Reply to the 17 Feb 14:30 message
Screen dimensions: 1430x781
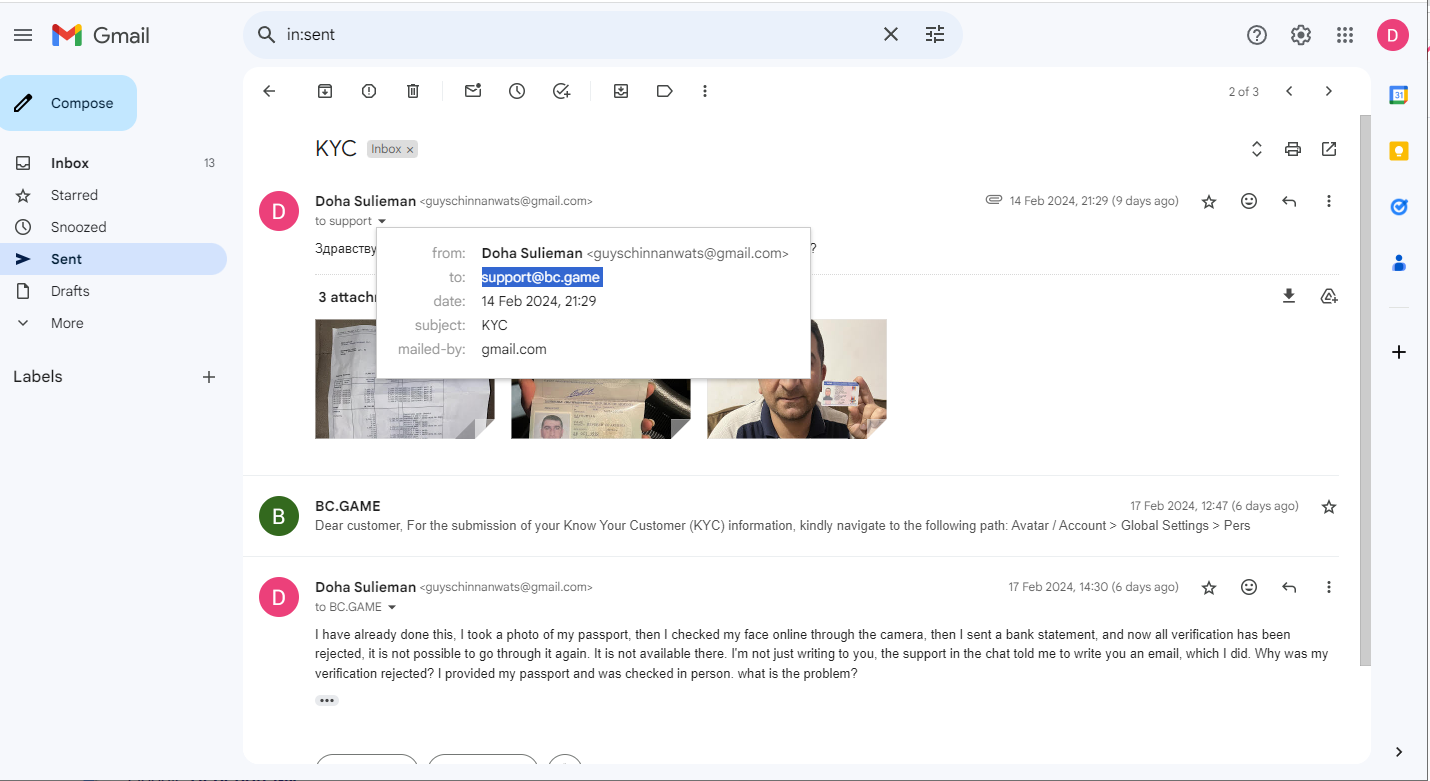click(1289, 587)
